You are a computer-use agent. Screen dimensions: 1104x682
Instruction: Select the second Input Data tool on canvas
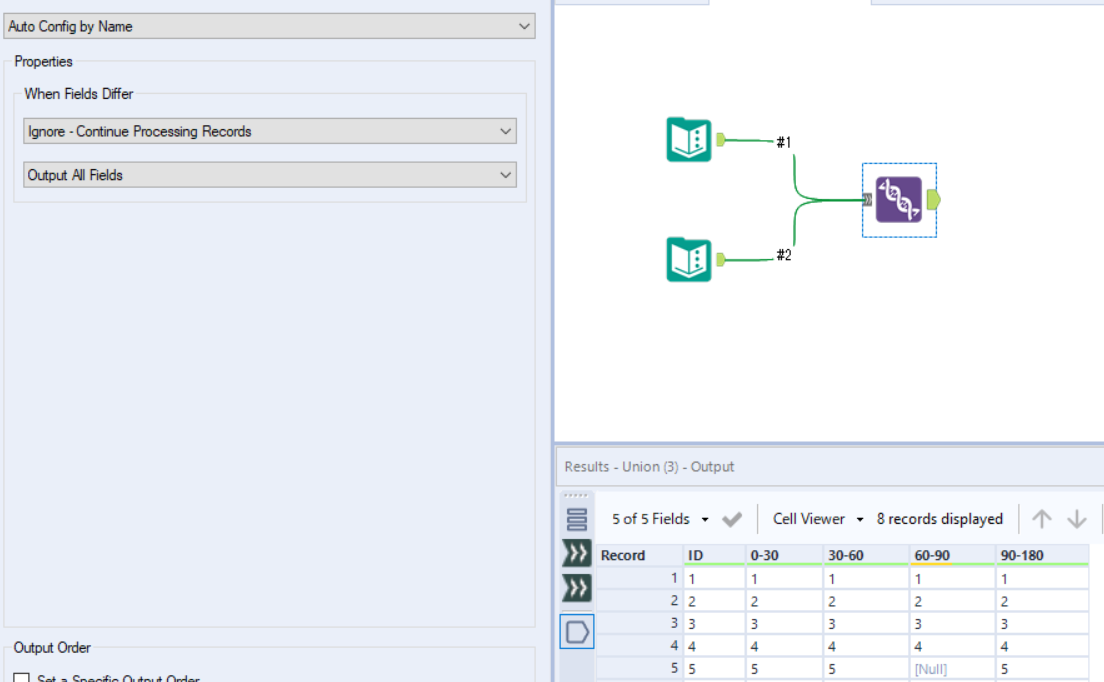pyautogui.click(x=688, y=258)
